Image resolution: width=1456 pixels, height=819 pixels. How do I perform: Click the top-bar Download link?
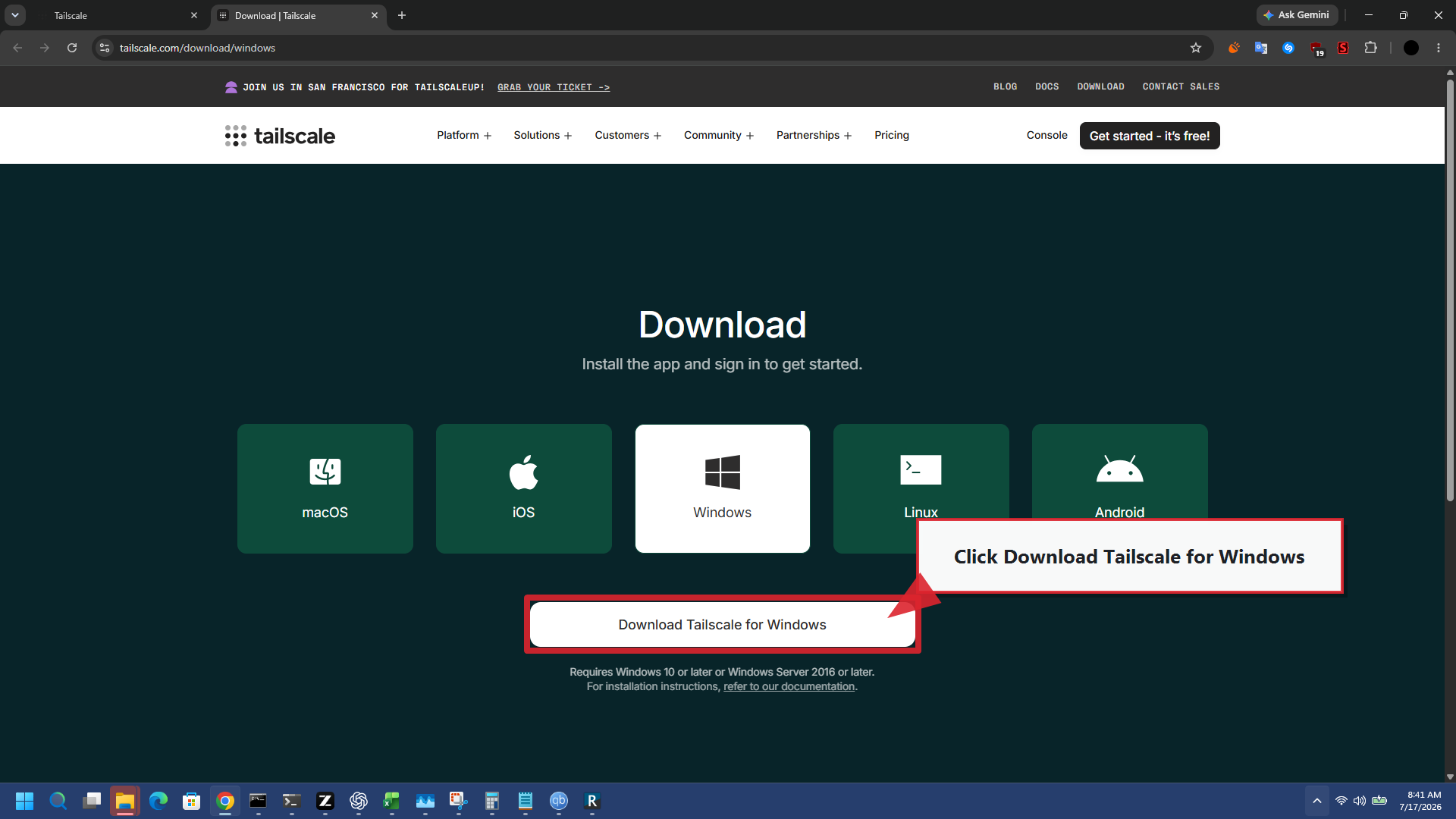[x=1101, y=86]
